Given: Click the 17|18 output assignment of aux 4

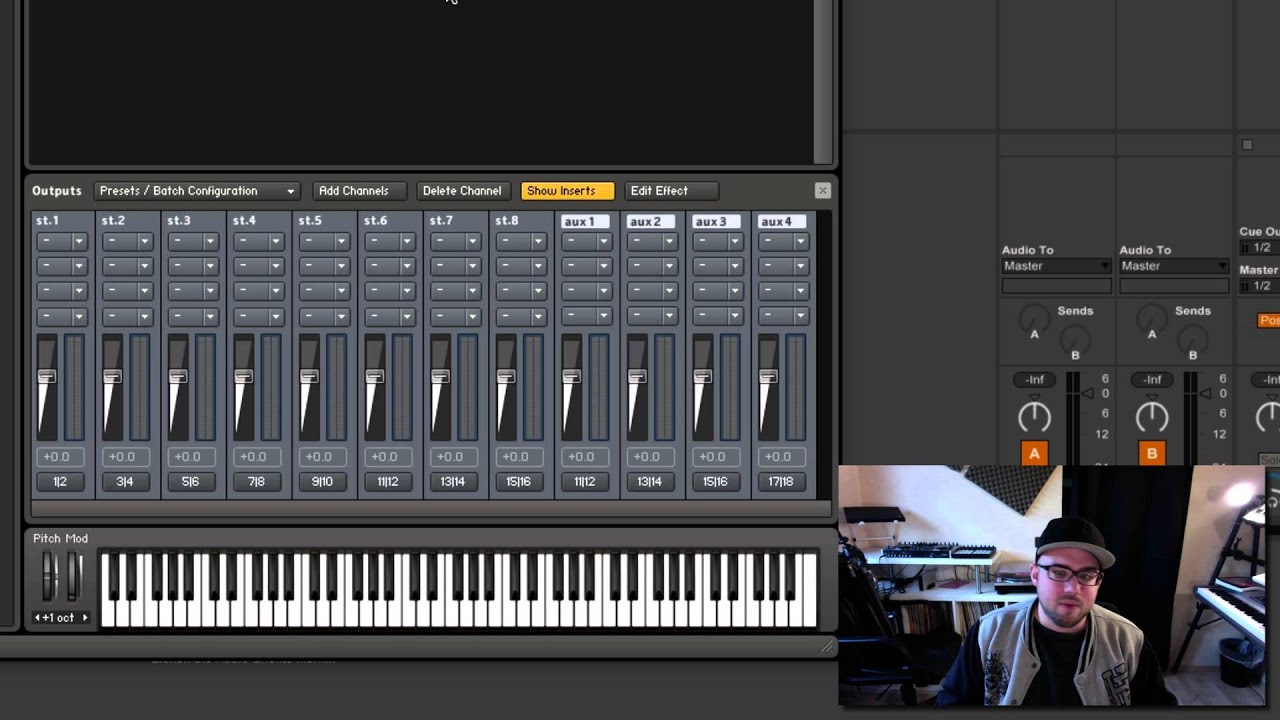Looking at the screenshot, I should pyautogui.click(x=781, y=482).
